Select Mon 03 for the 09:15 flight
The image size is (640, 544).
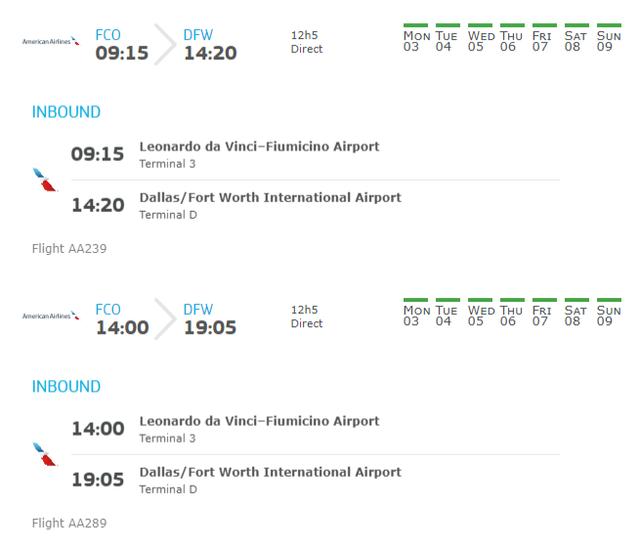point(416,38)
